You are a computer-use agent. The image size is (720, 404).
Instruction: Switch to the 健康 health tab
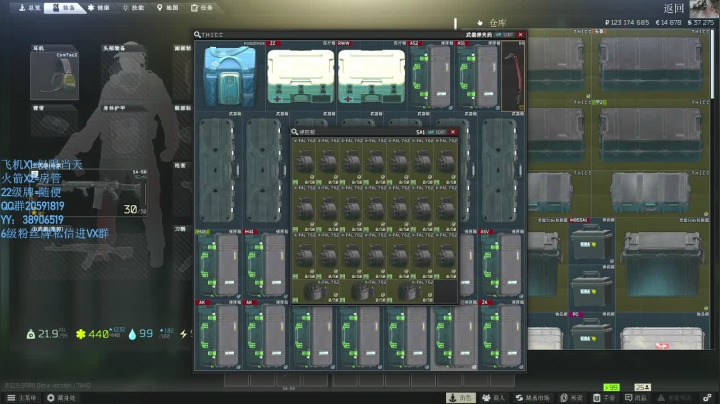99,8
